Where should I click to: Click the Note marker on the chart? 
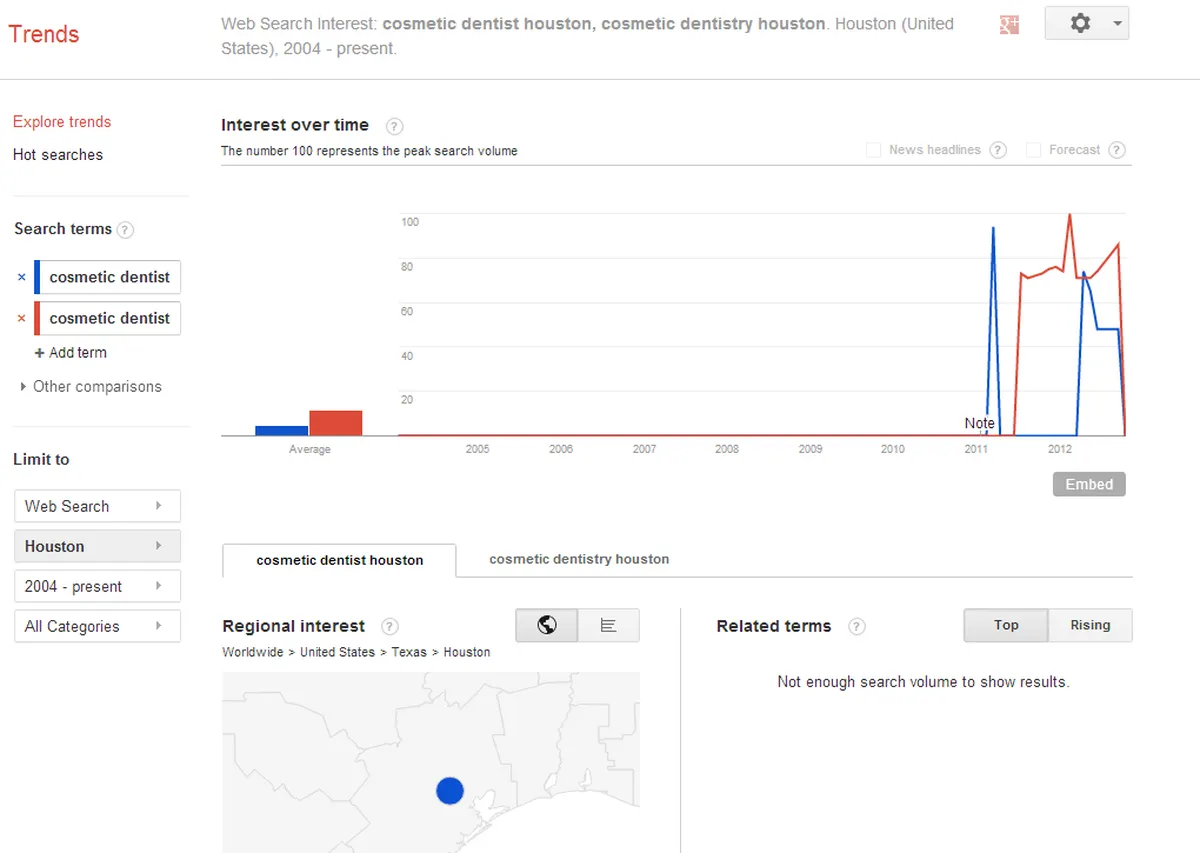coord(980,423)
